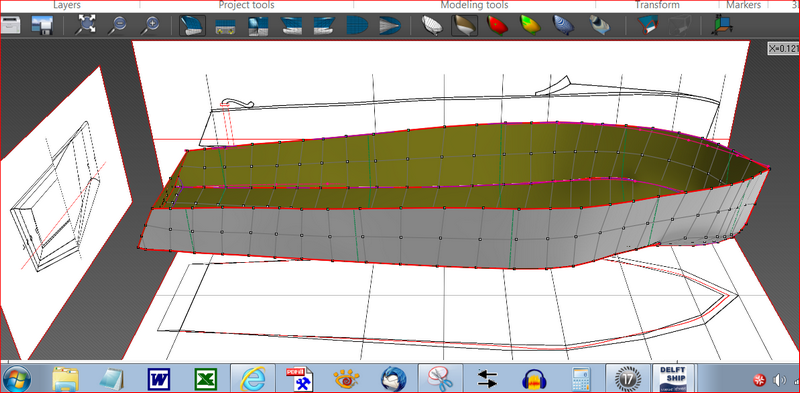Select the perspective view icon
800x393 pixels.
click(x=192, y=24)
